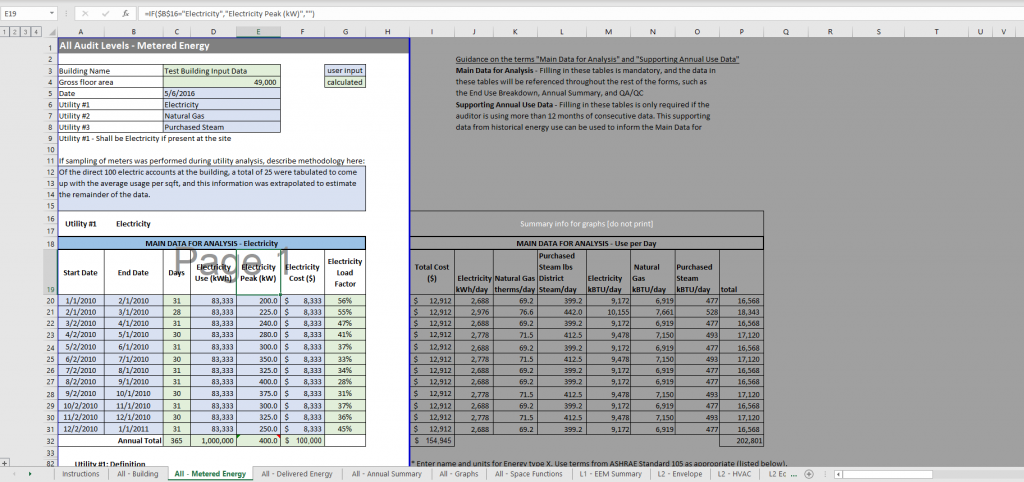
Task: Select column E header
Action: tap(259, 31)
